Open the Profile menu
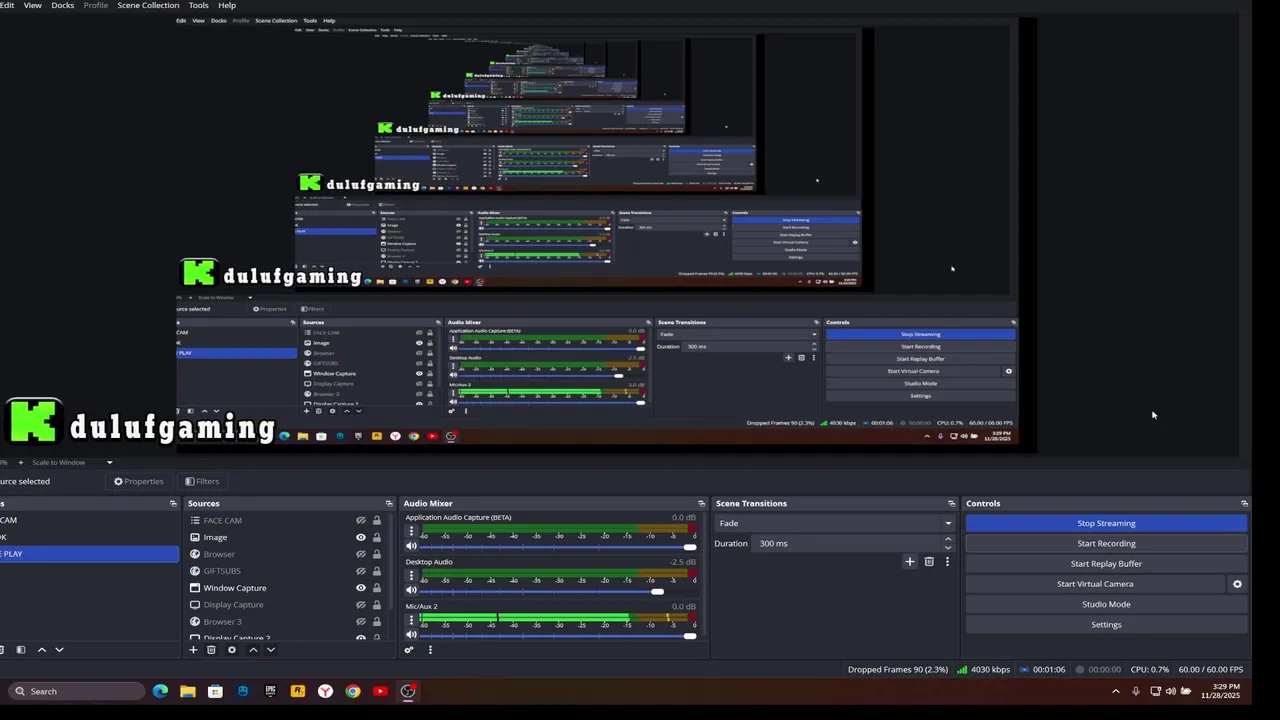Viewport: 1280px width, 720px height. [96, 5]
